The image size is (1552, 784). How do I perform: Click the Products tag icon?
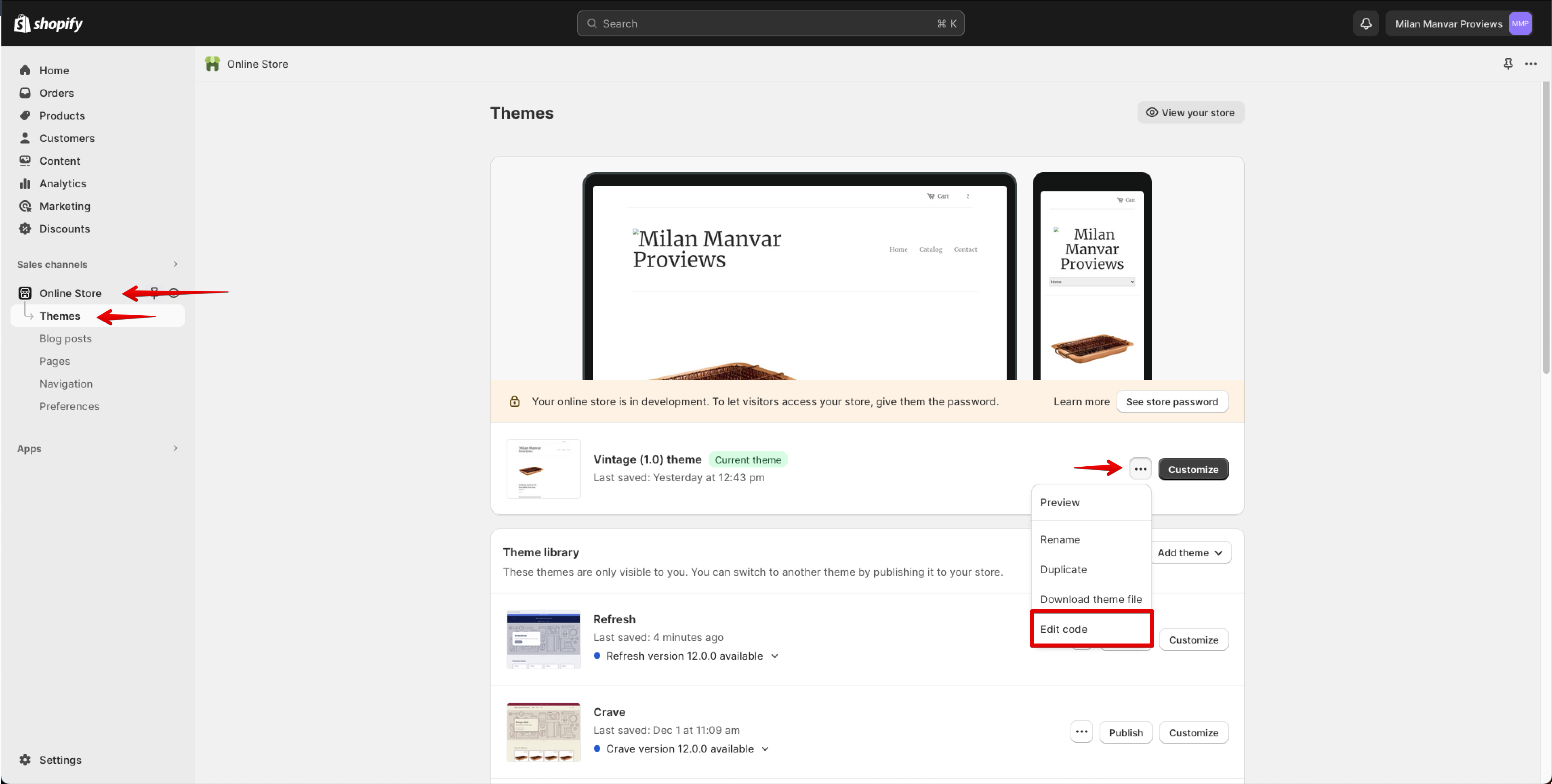tap(25, 115)
